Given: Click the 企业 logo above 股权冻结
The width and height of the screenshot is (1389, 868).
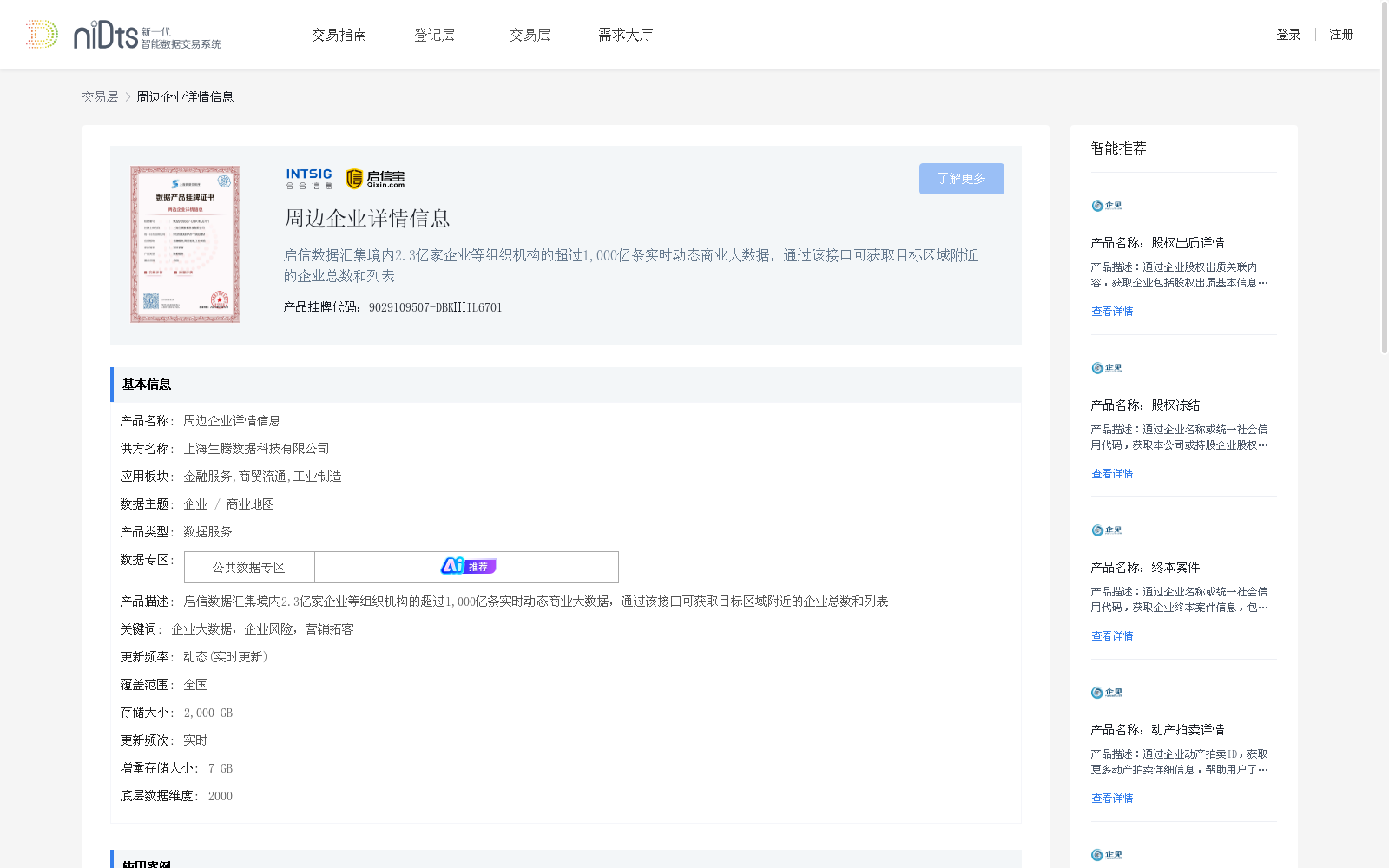Looking at the screenshot, I should [1107, 368].
